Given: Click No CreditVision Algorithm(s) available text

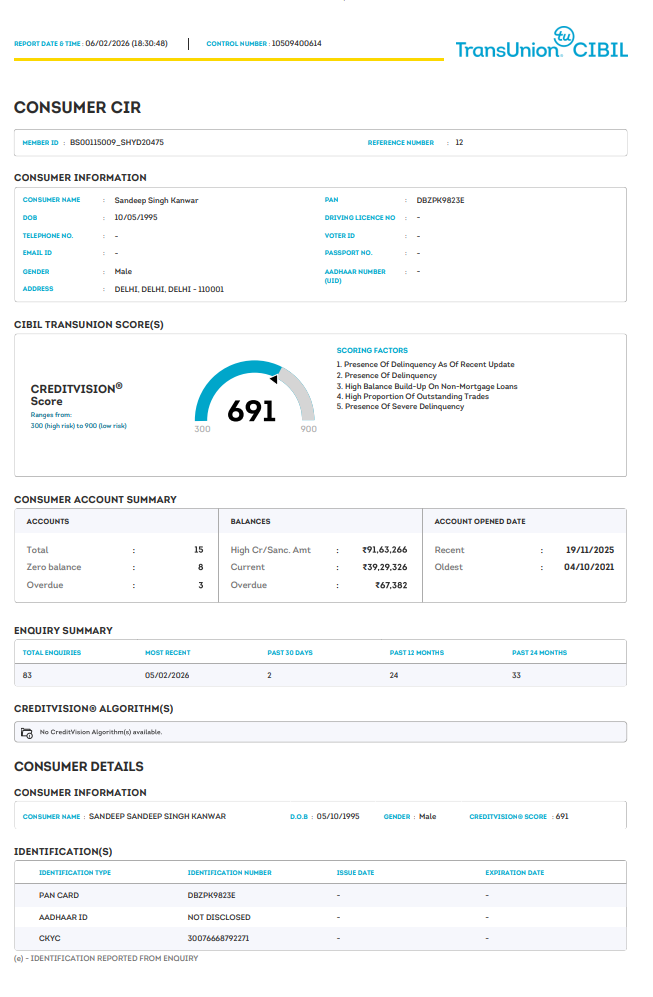Looking at the screenshot, I should pos(101,732).
